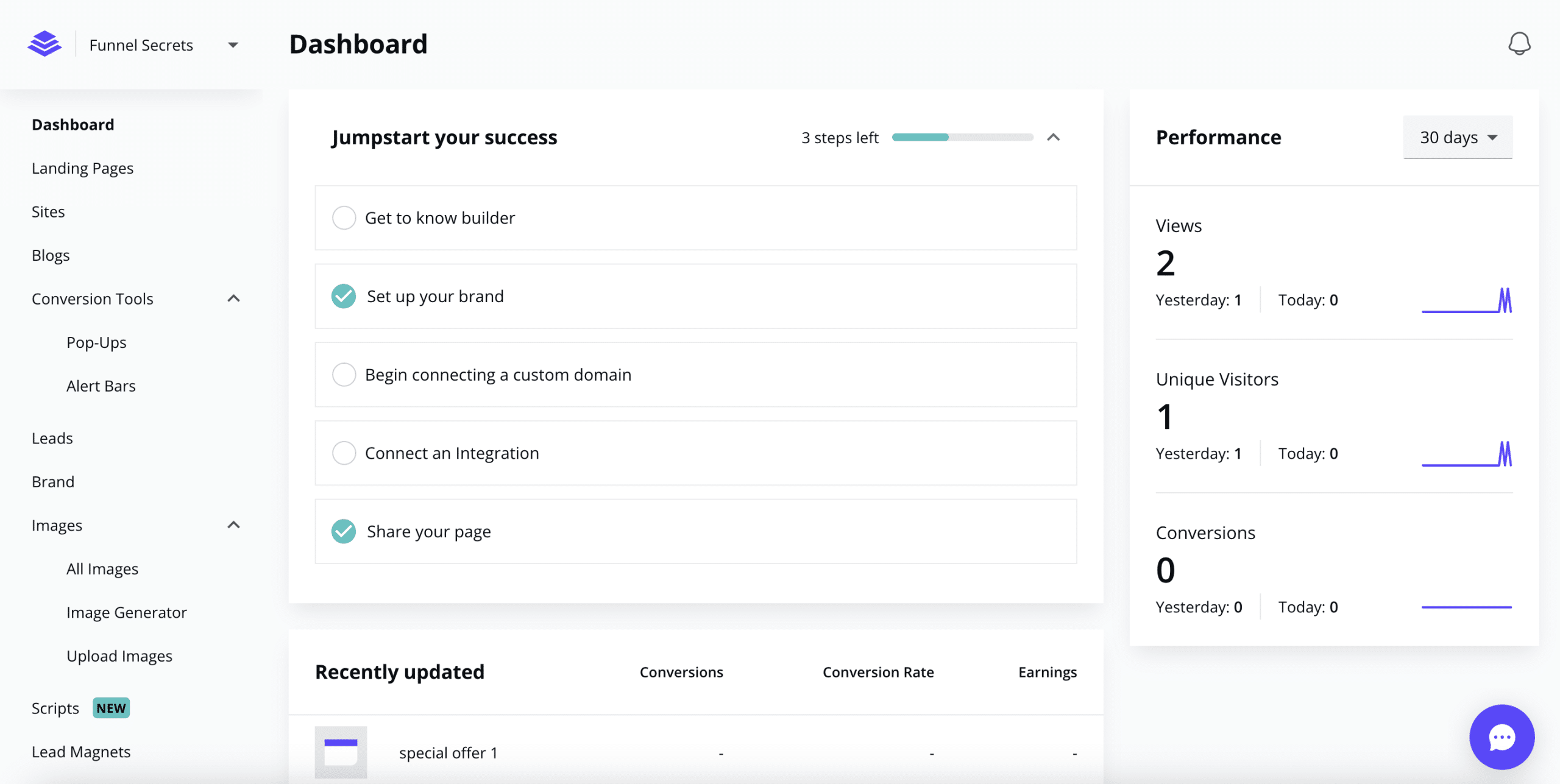The width and height of the screenshot is (1560, 784).
Task: Open the Set up your brand step
Action: pyautogui.click(x=696, y=296)
